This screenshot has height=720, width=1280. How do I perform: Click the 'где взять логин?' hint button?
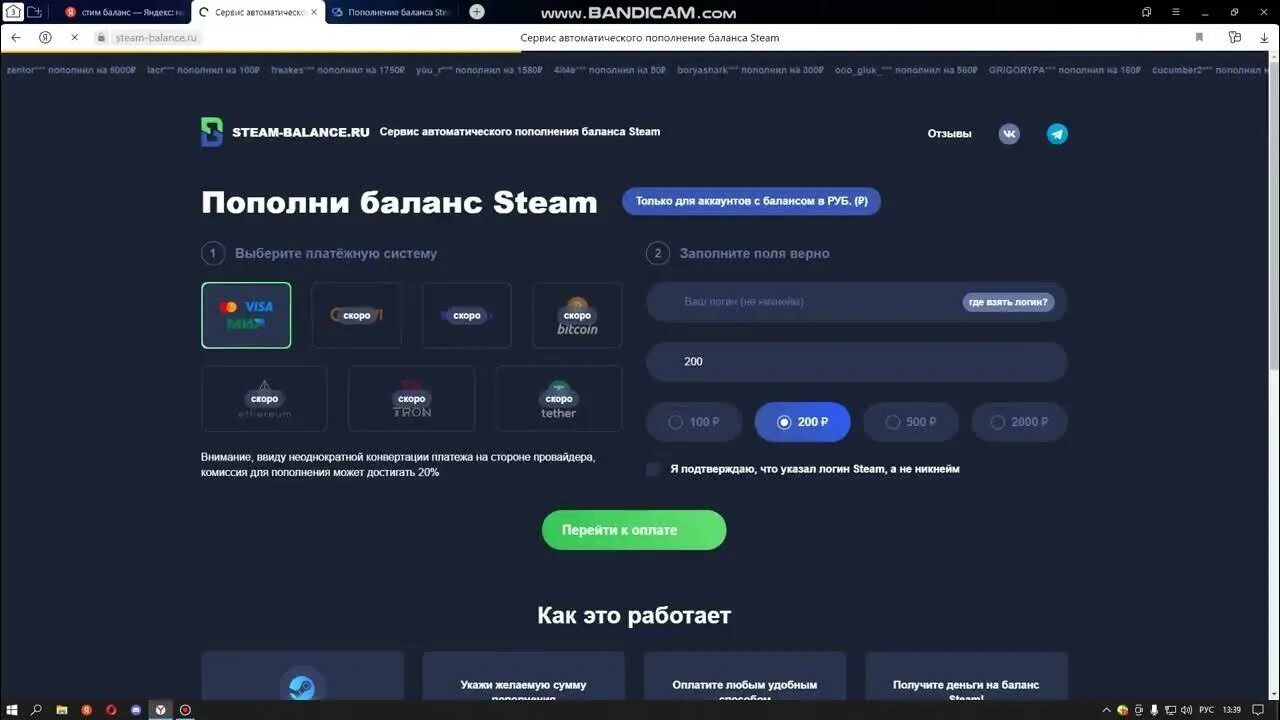pos(1008,302)
